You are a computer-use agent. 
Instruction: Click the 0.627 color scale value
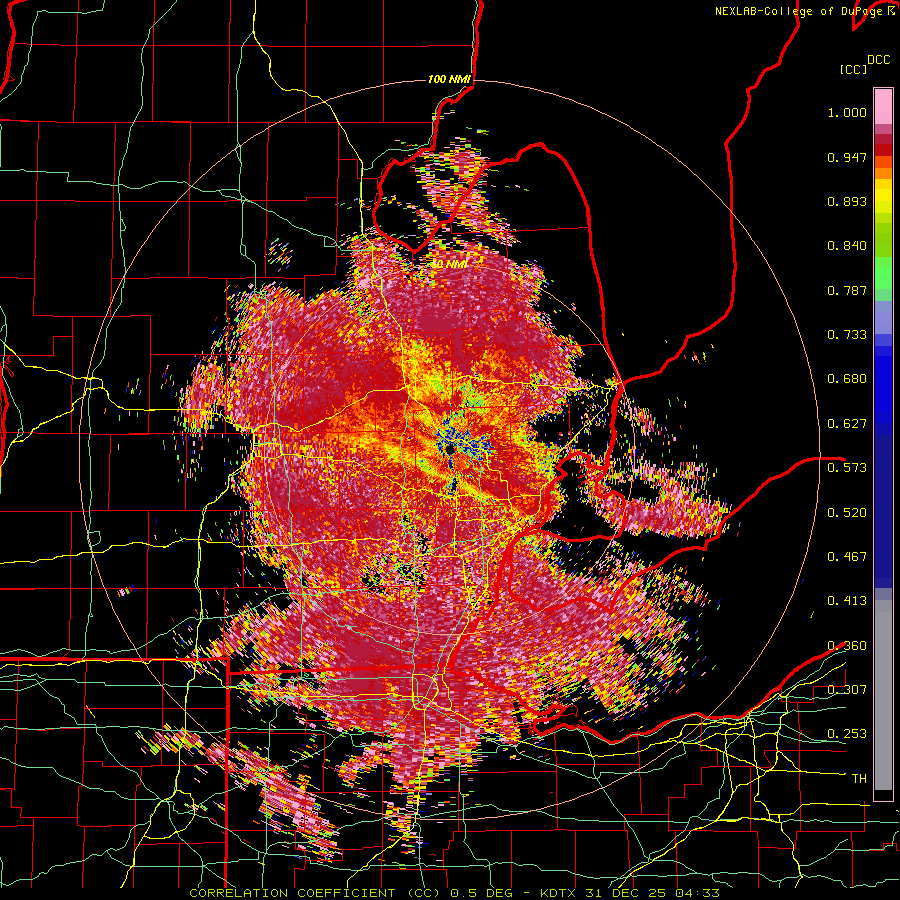point(847,424)
